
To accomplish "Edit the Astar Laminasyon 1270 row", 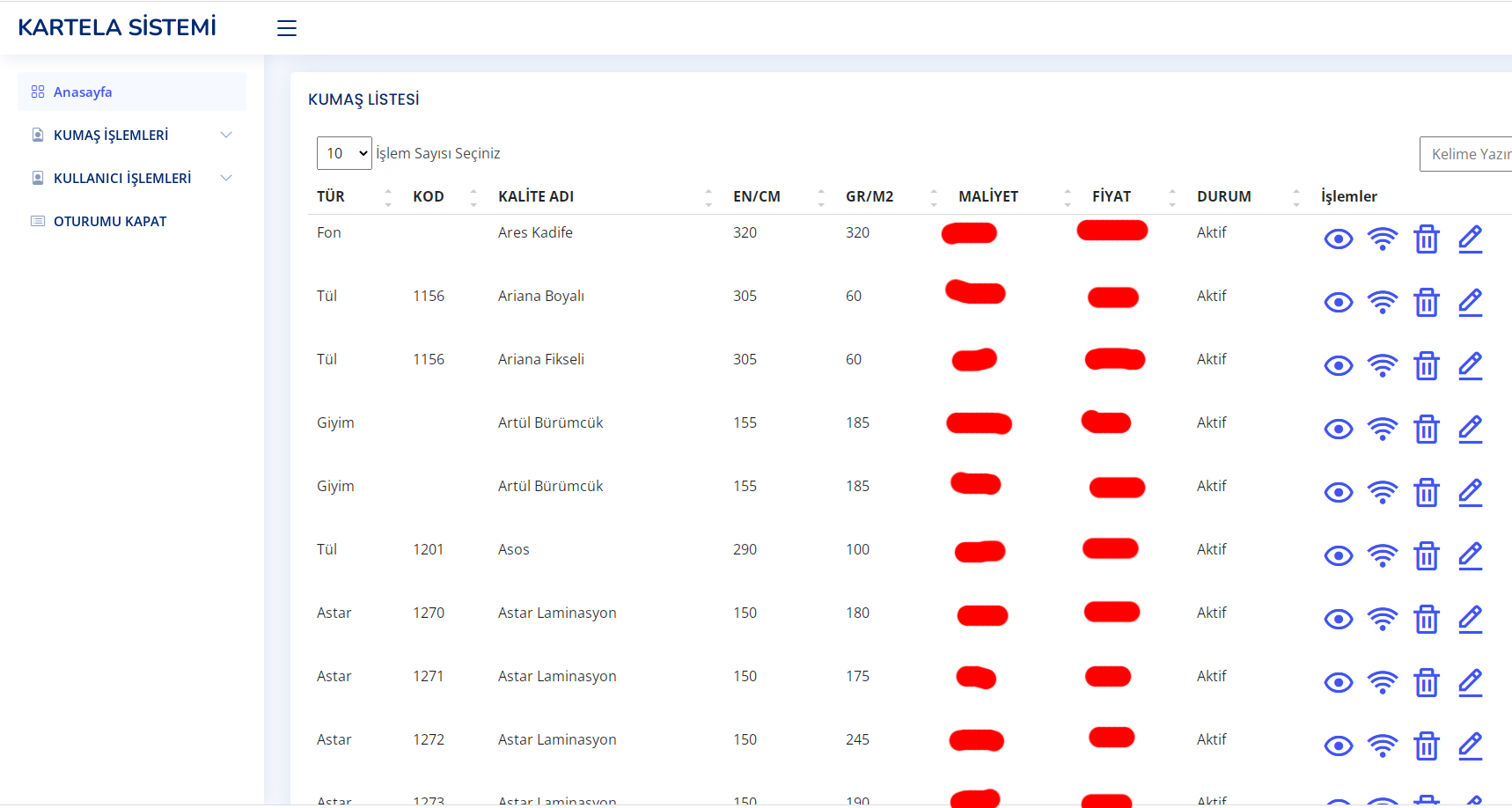I will coord(1471,619).
